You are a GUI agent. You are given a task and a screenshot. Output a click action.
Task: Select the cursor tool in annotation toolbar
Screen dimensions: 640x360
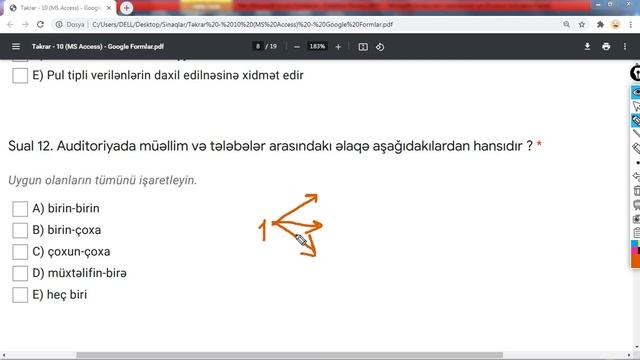pos(636,107)
